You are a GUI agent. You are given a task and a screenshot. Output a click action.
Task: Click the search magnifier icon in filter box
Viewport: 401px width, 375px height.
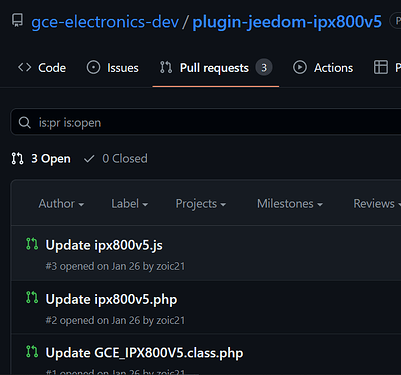[x=25, y=123]
